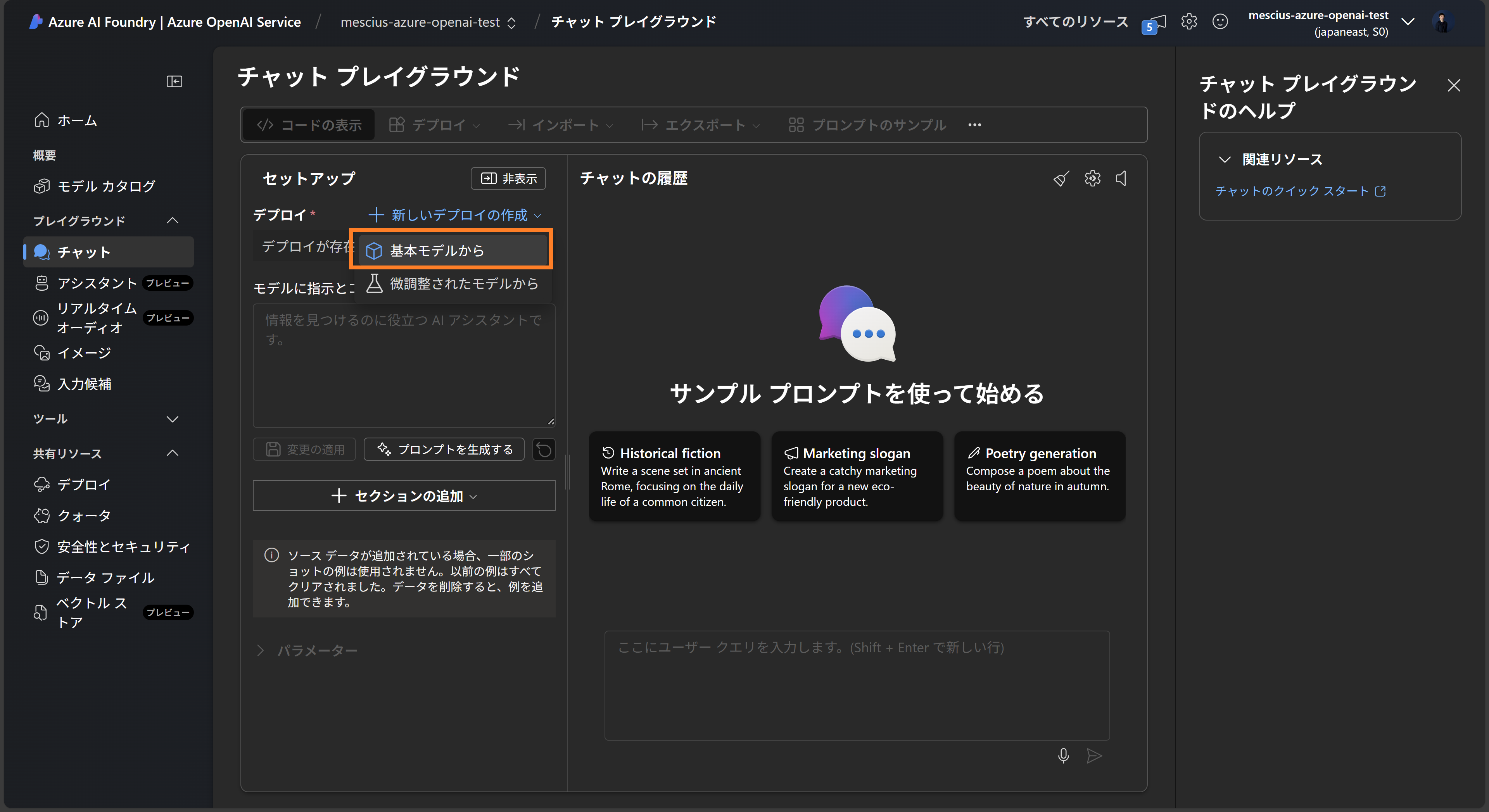
Task: Open the mescius-azure-openai-test resource switcher
Action: pyautogui.click(x=428, y=22)
